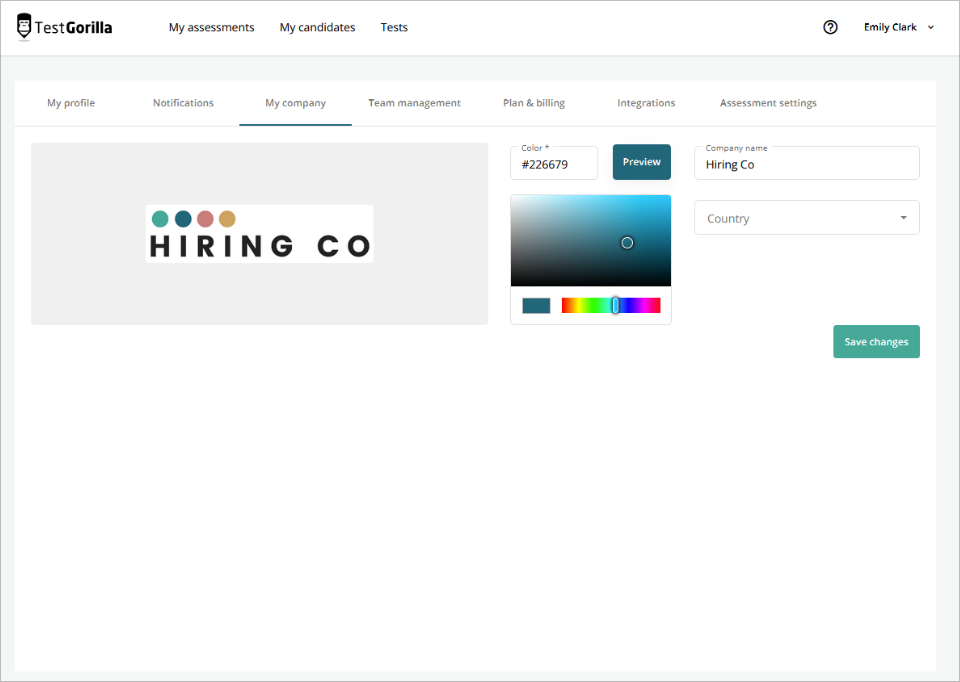Expand the Emily Clark account menu
The image size is (960, 682).
(x=899, y=27)
